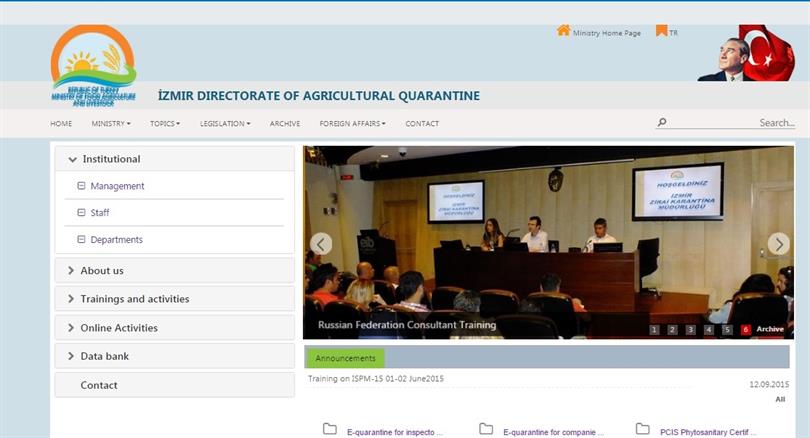The width and height of the screenshot is (810, 438).
Task: Select slide 3 in carousel pager
Action: 690,329
